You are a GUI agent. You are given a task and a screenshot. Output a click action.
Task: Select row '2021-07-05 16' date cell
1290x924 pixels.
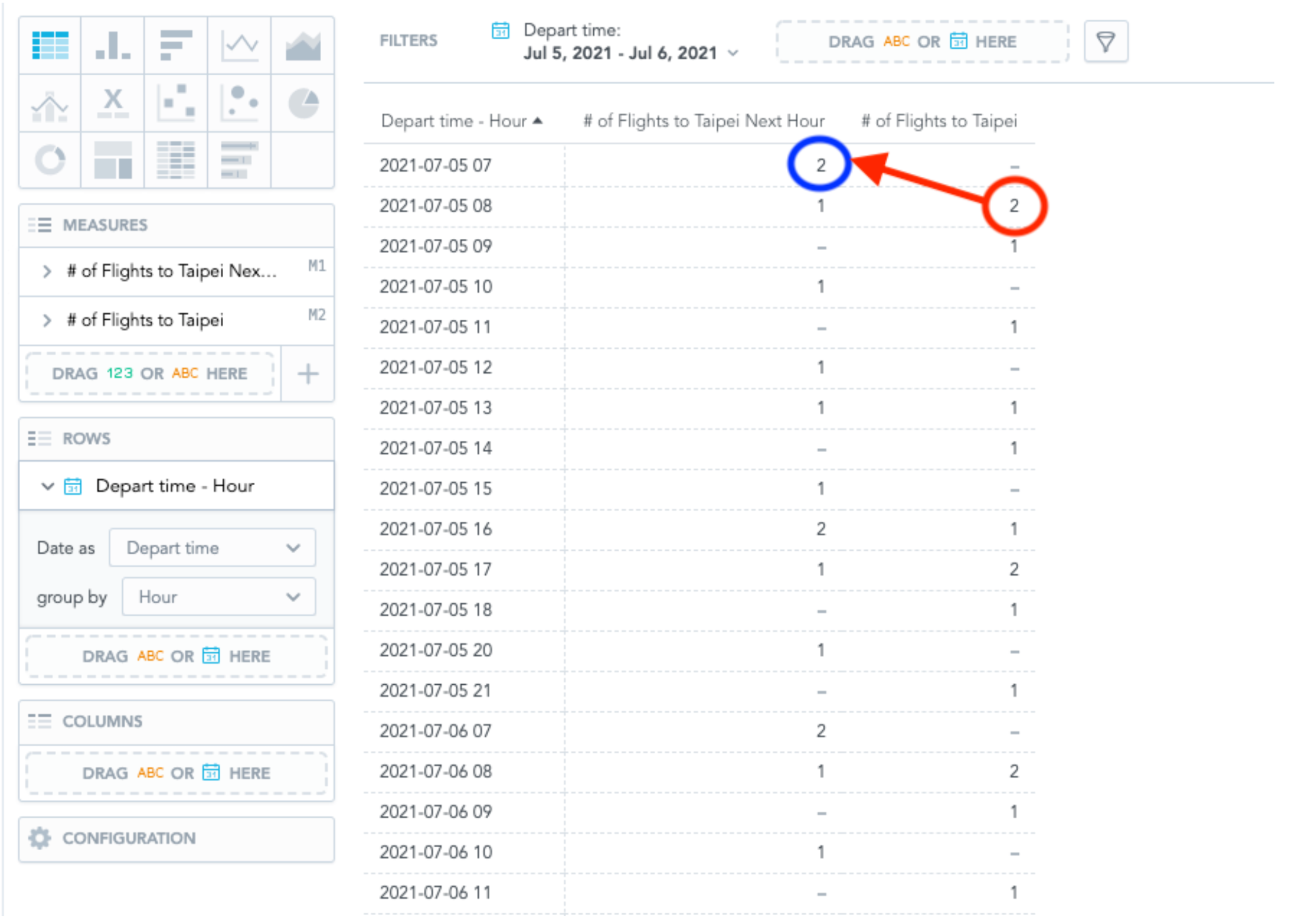click(x=436, y=529)
